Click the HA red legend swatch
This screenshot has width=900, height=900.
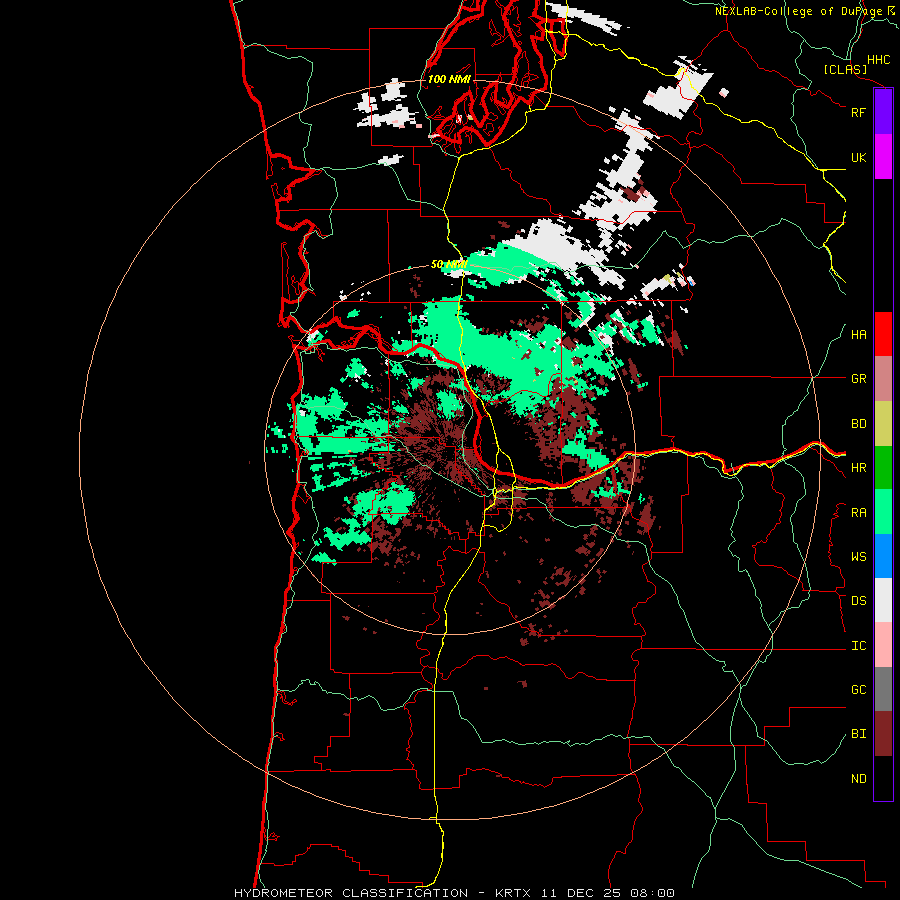click(x=883, y=334)
